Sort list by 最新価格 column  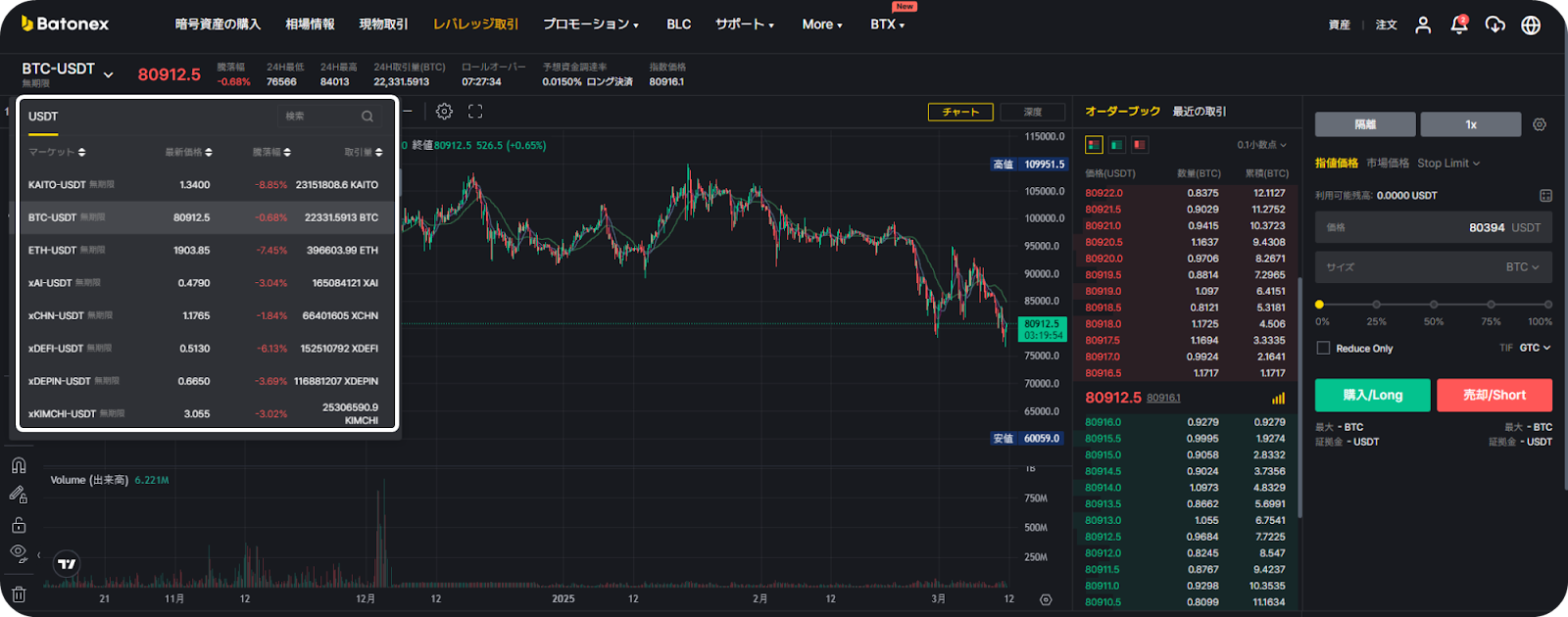[x=188, y=152]
